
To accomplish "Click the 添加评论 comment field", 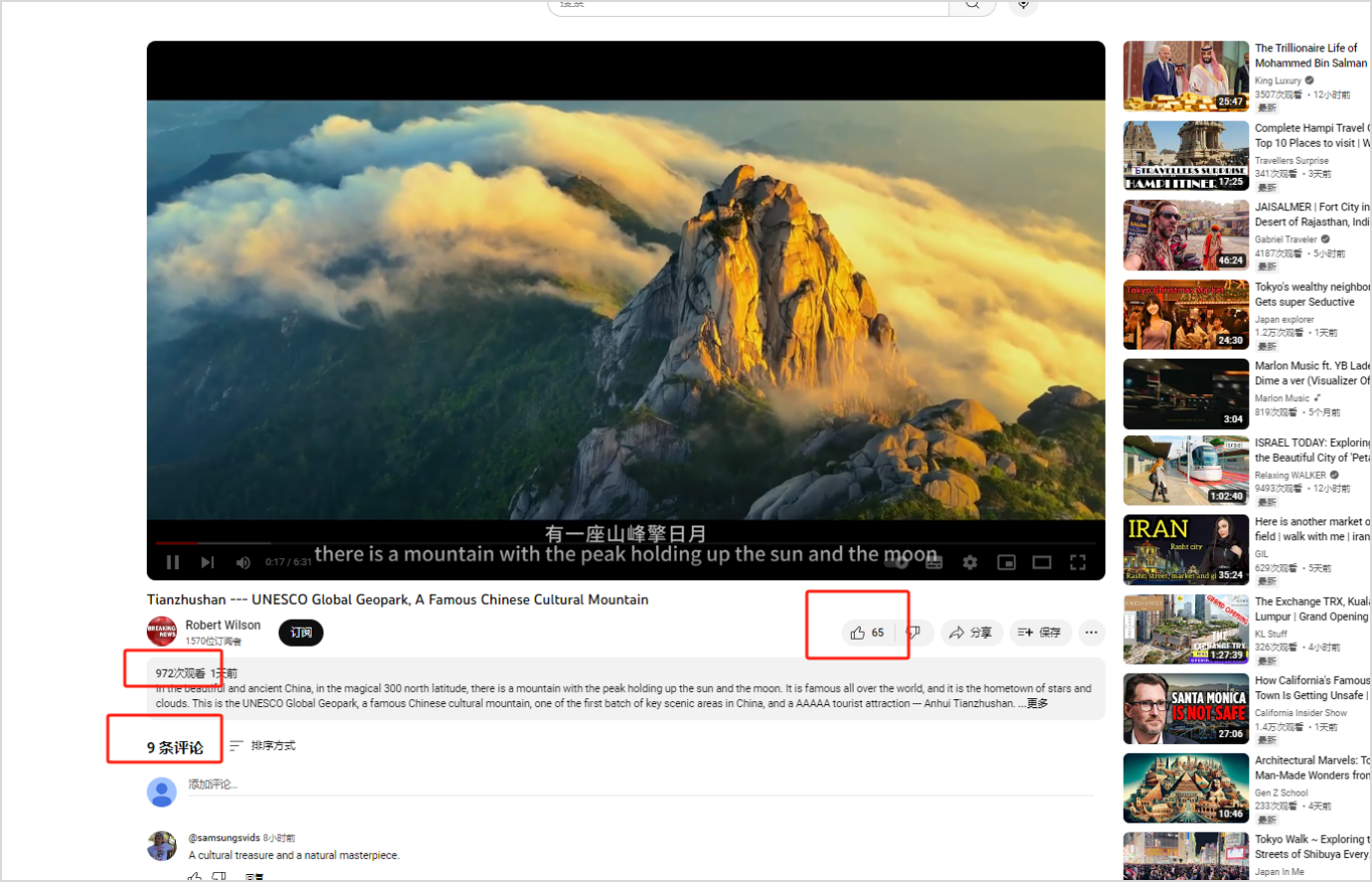I will tap(635, 785).
